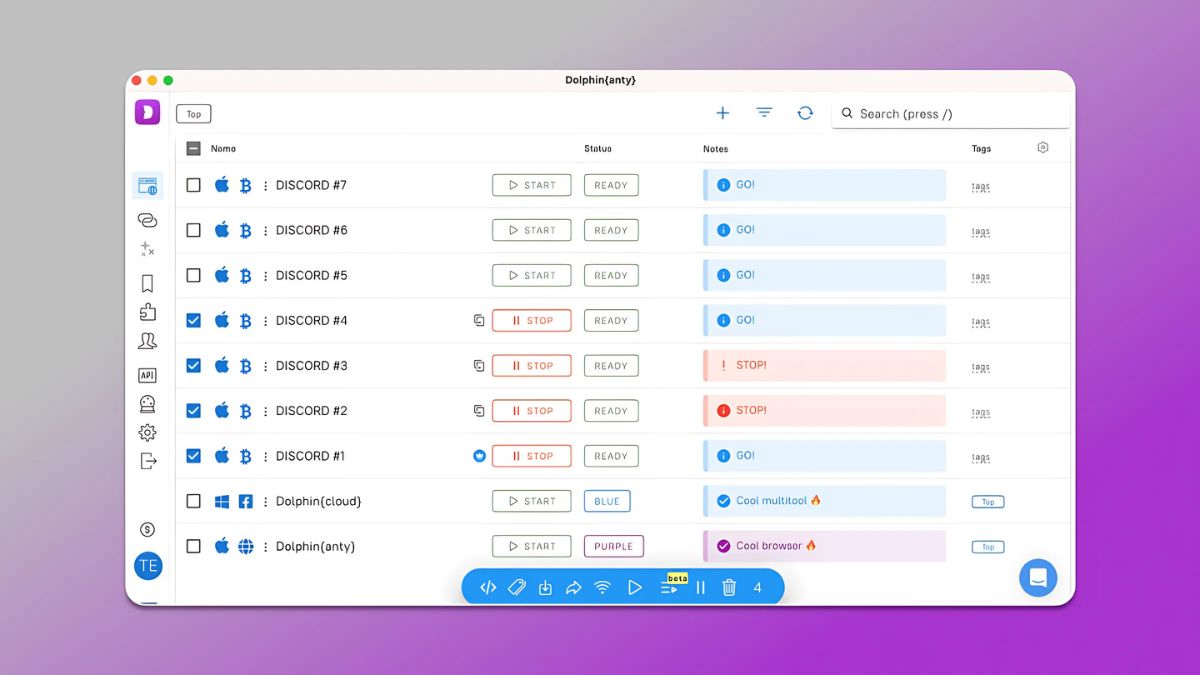The width and height of the screenshot is (1200, 675).
Task: Open the table column settings gear
Action: pos(1043,148)
